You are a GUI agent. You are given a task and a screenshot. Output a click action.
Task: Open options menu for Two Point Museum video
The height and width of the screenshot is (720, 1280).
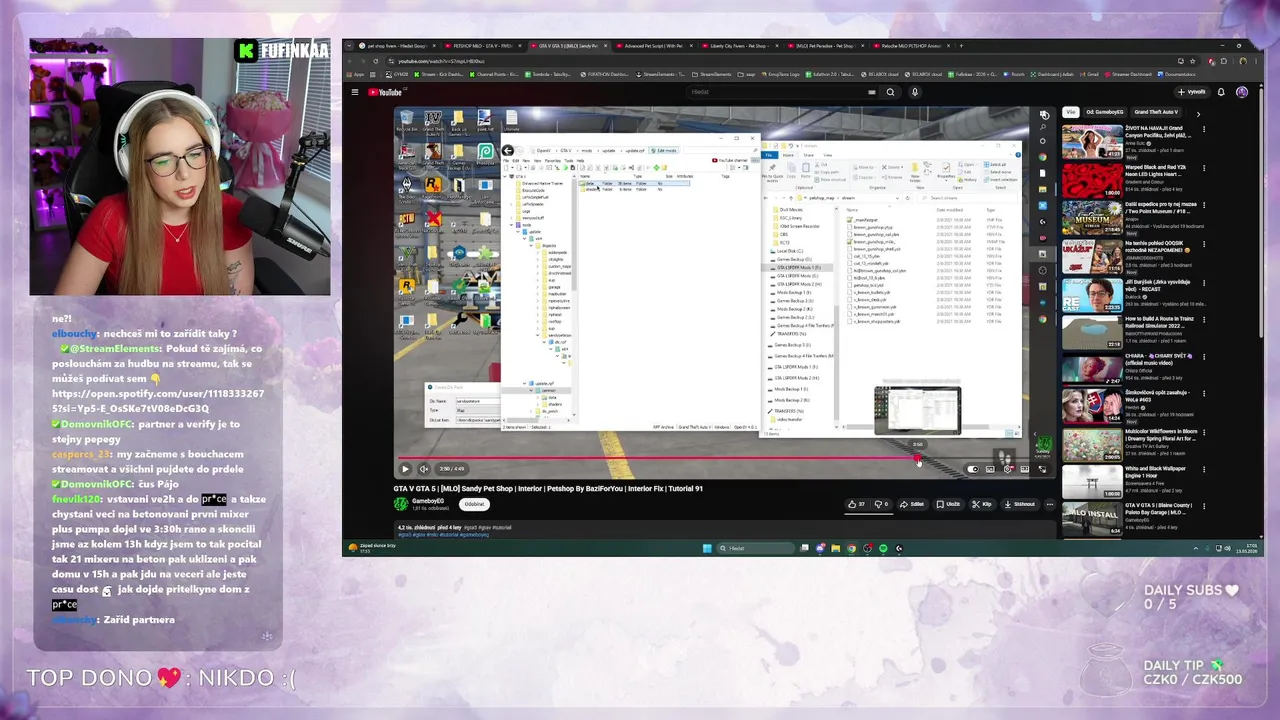click(1202, 206)
